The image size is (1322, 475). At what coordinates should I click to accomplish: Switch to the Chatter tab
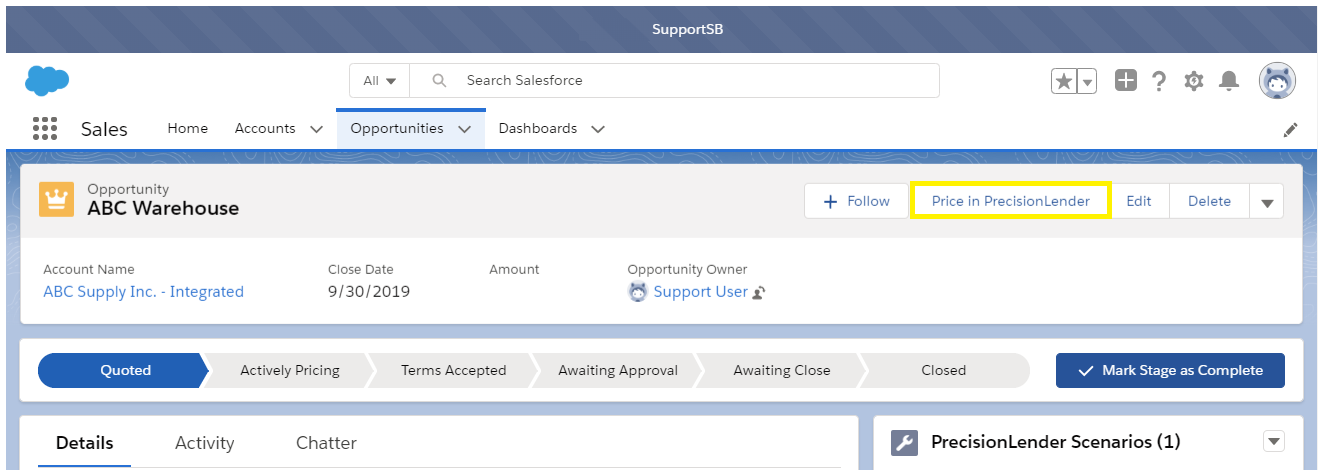pos(326,443)
